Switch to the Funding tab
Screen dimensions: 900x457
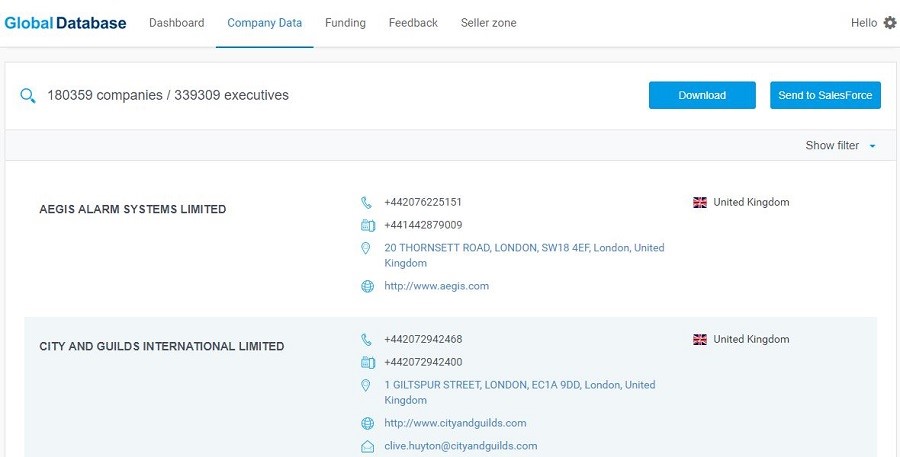345,23
